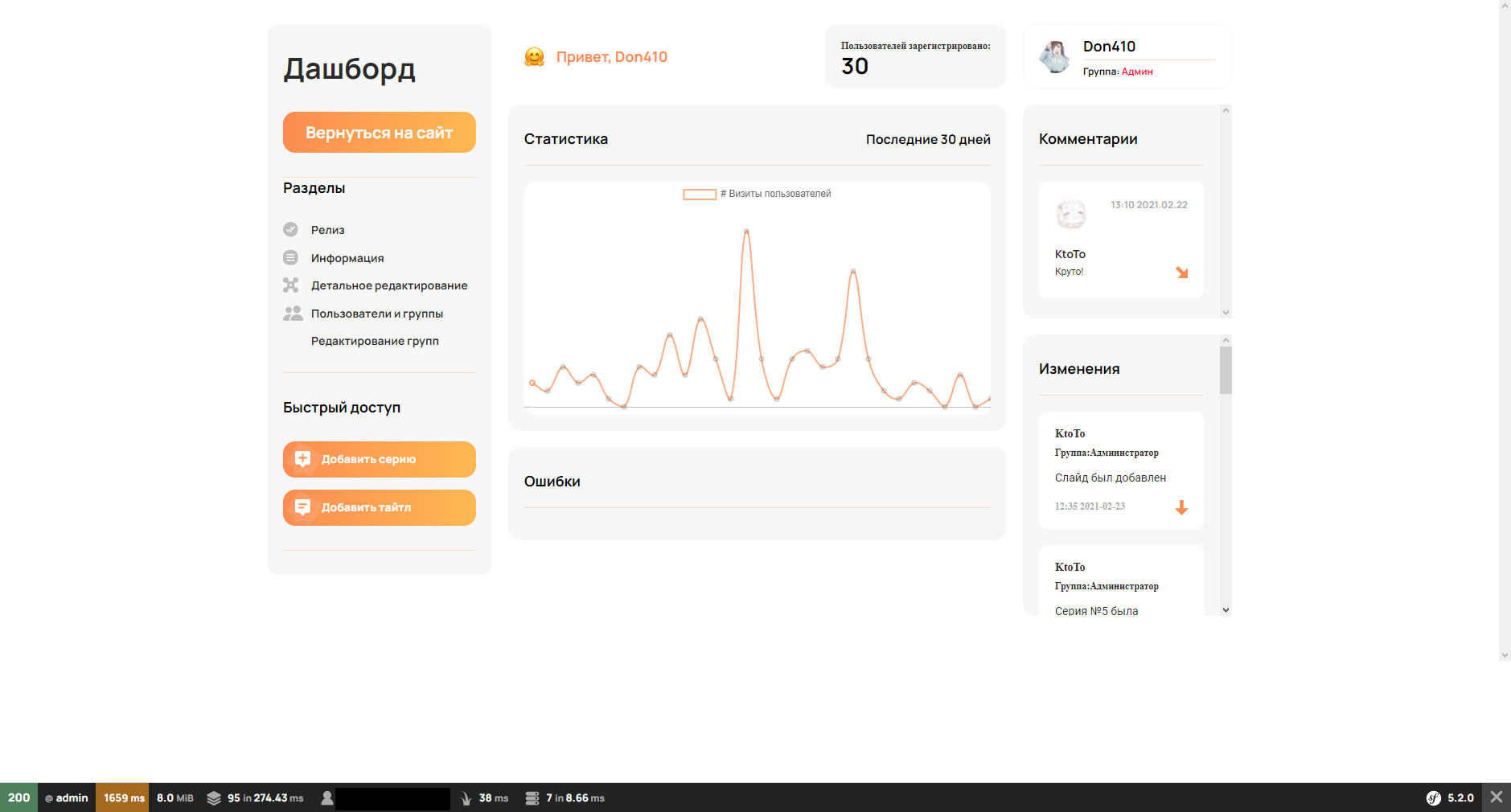Expand the Слайд был добавлен change entry
The height and width of the screenshot is (812, 1511).
point(1181,507)
